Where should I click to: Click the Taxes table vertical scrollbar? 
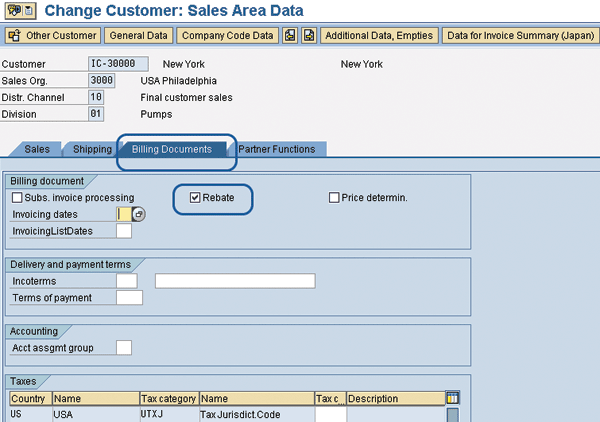(453, 415)
